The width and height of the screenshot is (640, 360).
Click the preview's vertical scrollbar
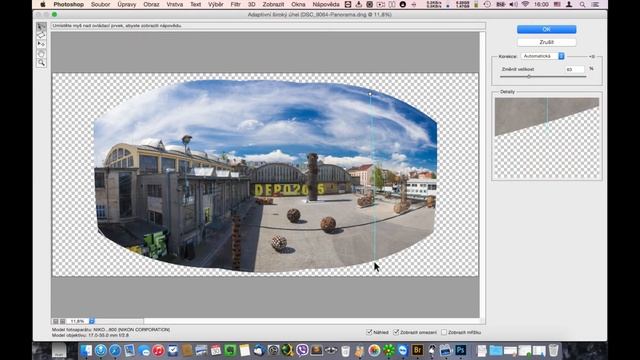click(482, 175)
